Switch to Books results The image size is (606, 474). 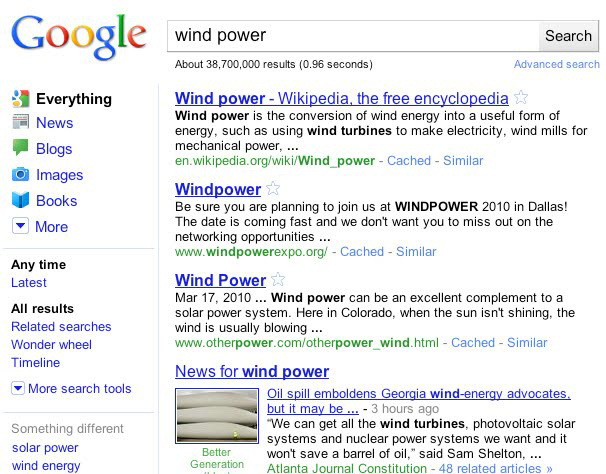coord(56,201)
